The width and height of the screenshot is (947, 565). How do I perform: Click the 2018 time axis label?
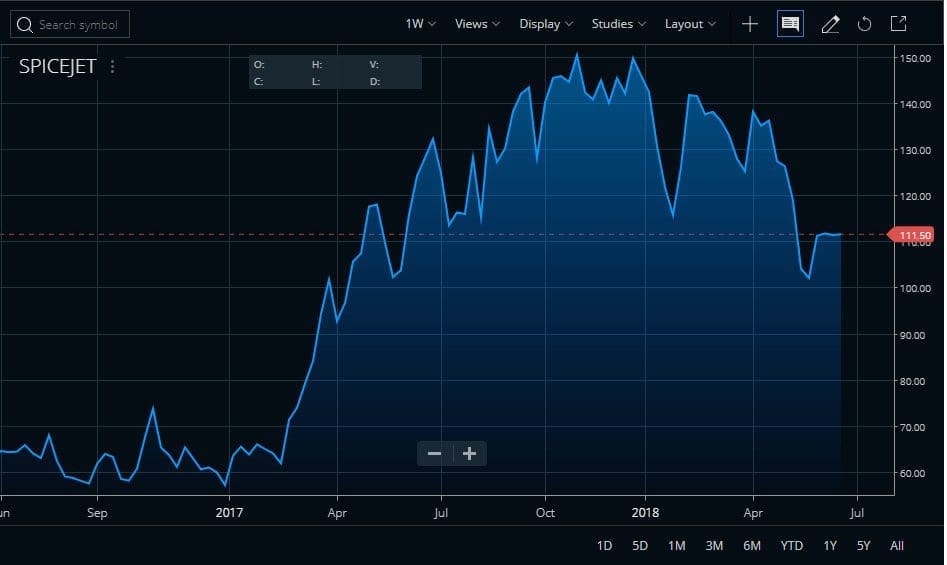pos(645,512)
